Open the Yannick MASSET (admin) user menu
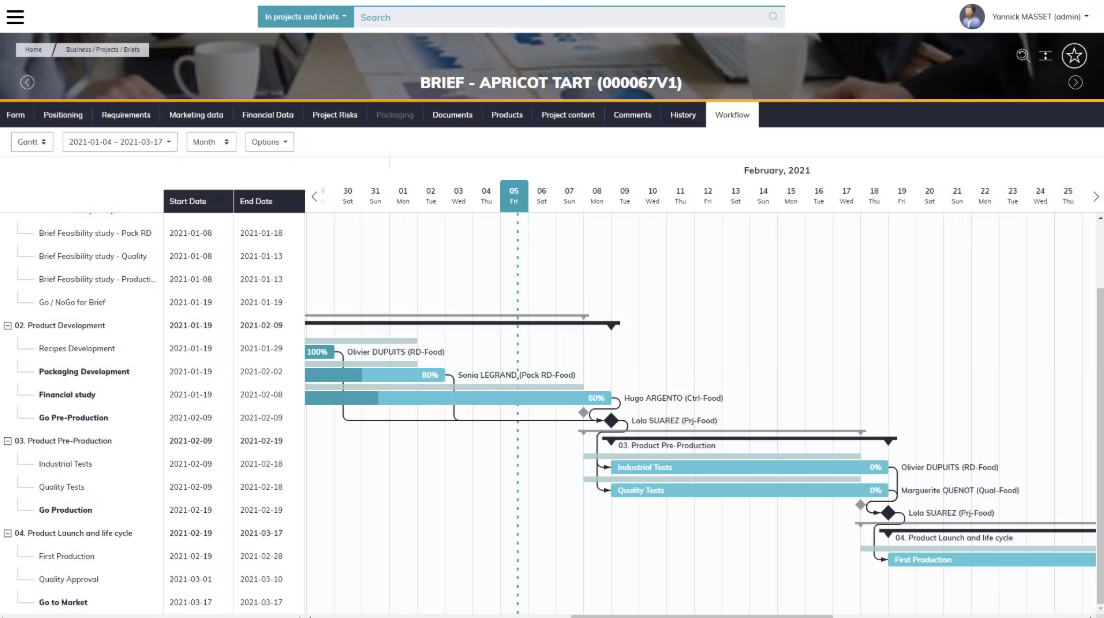This screenshot has width=1104, height=618. coord(1040,17)
